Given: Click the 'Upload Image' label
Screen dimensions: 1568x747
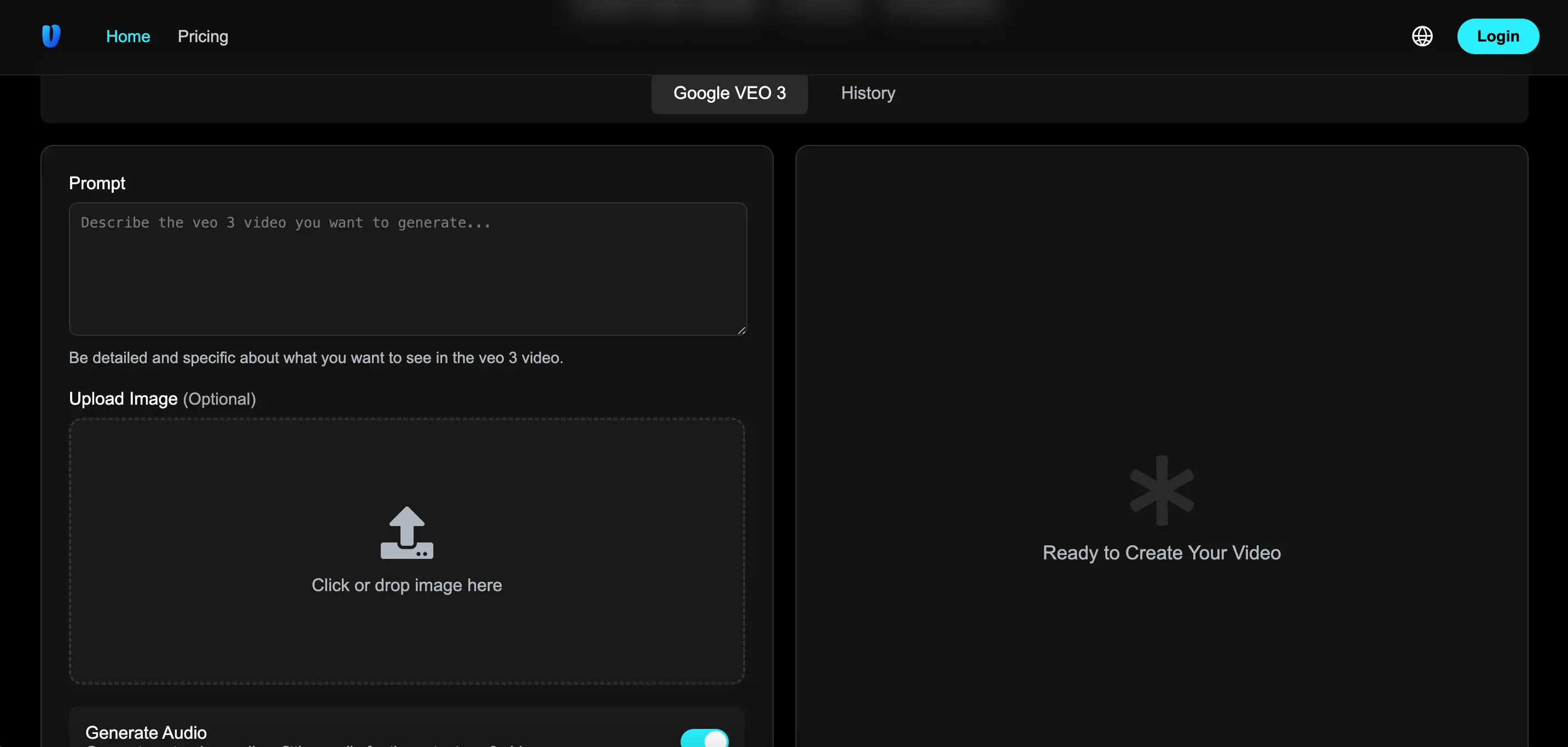Looking at the screenshot, I should tap(123, 399).
